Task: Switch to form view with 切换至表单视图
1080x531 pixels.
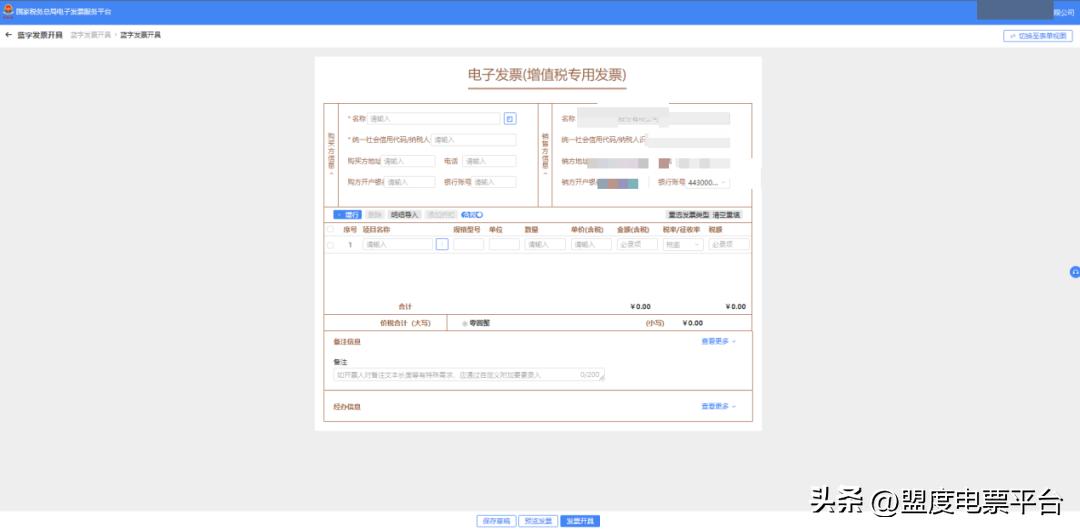Action: (x=1037, y=36)
